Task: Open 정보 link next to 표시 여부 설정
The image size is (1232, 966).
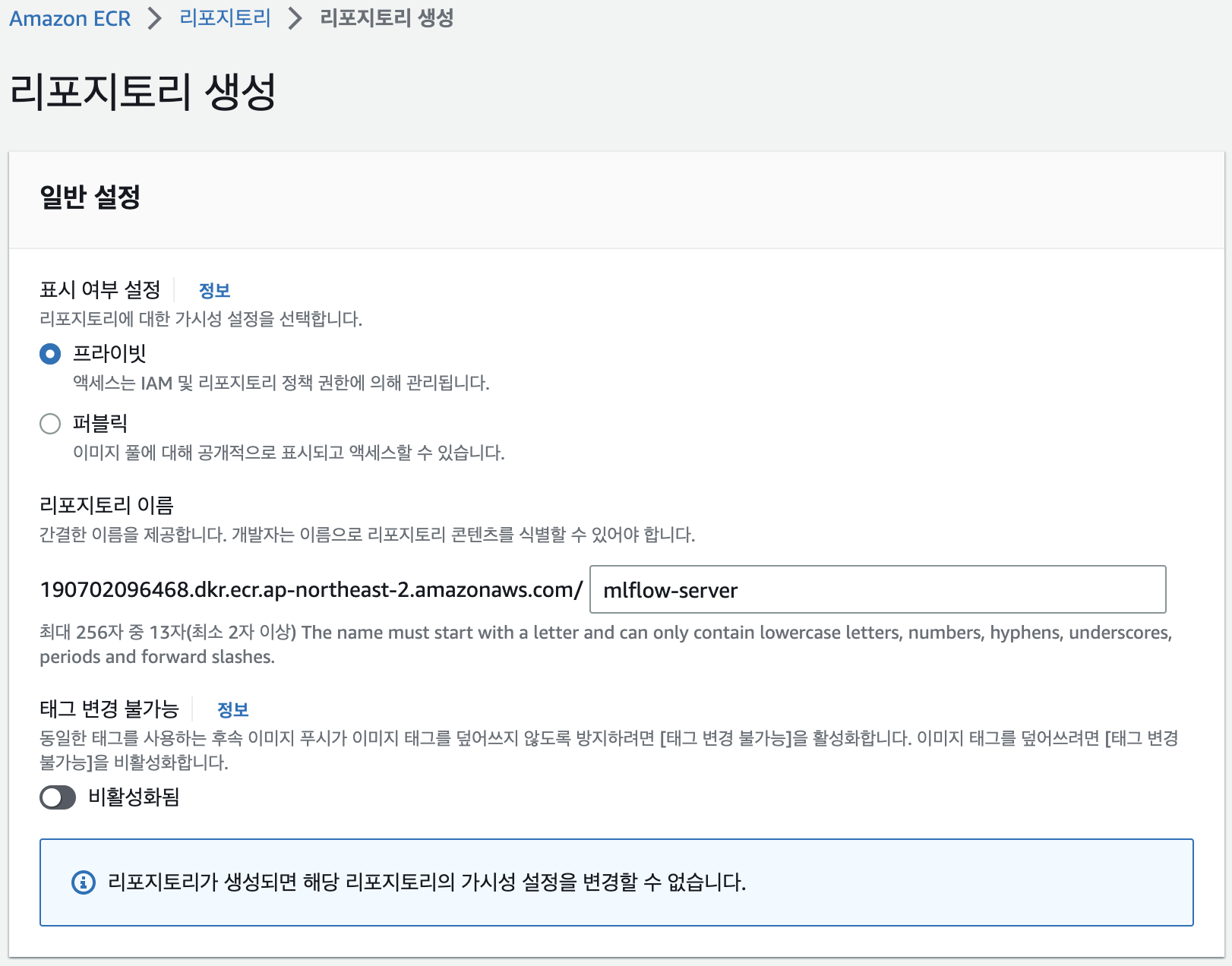Action: [x=214, y=290]
